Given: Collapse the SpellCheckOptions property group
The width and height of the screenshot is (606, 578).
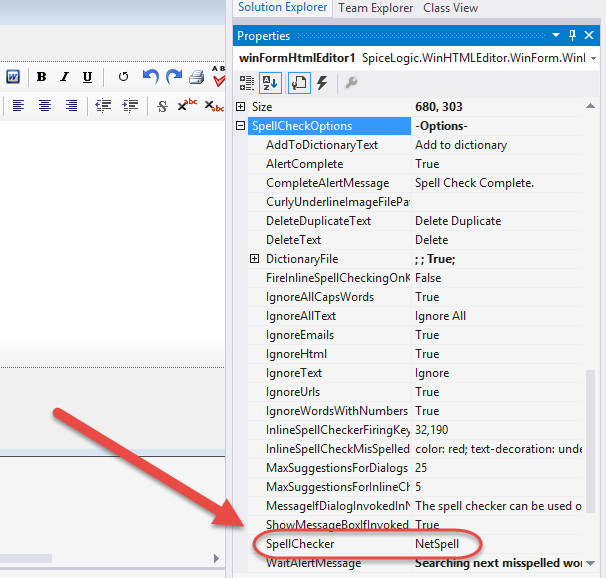Looking at the screenshot, I should [240, 126].
